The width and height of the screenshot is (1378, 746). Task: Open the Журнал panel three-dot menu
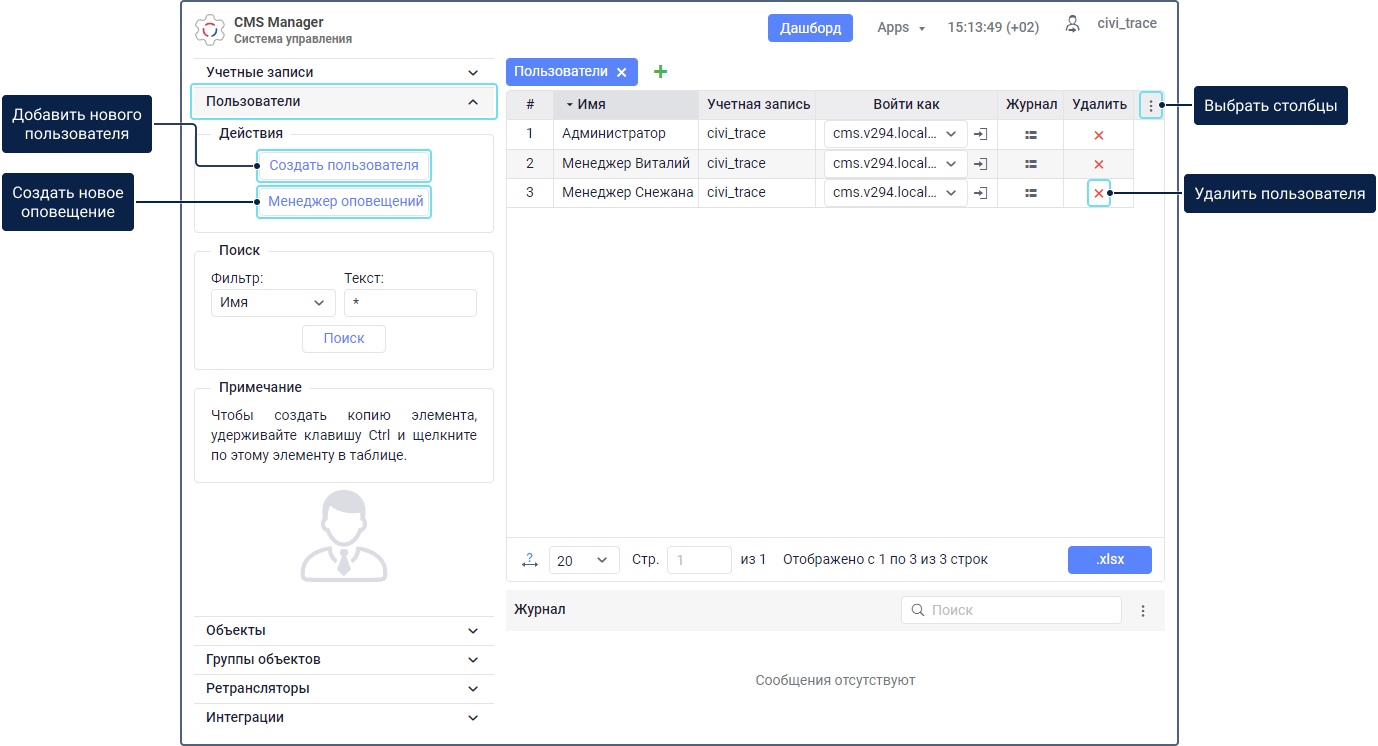click(1143, 610)
